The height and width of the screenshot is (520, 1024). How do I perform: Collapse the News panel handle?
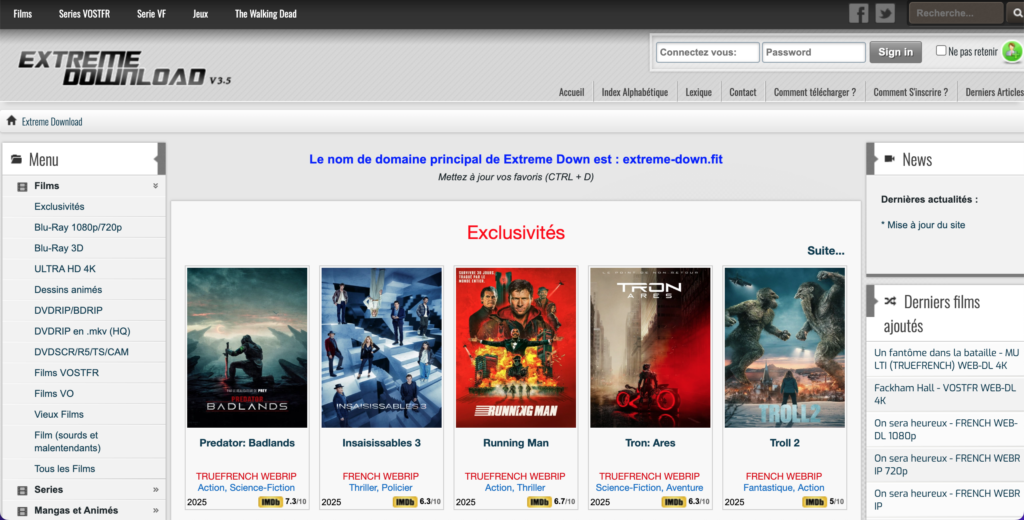pos(871,159)
